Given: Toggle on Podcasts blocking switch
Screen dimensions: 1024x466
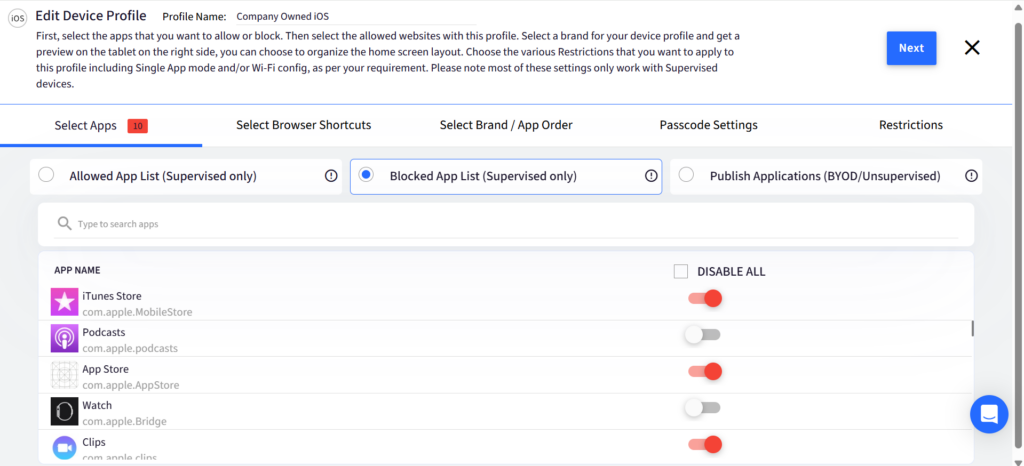Looking at the screenshot, I should [x=703, y=335].
